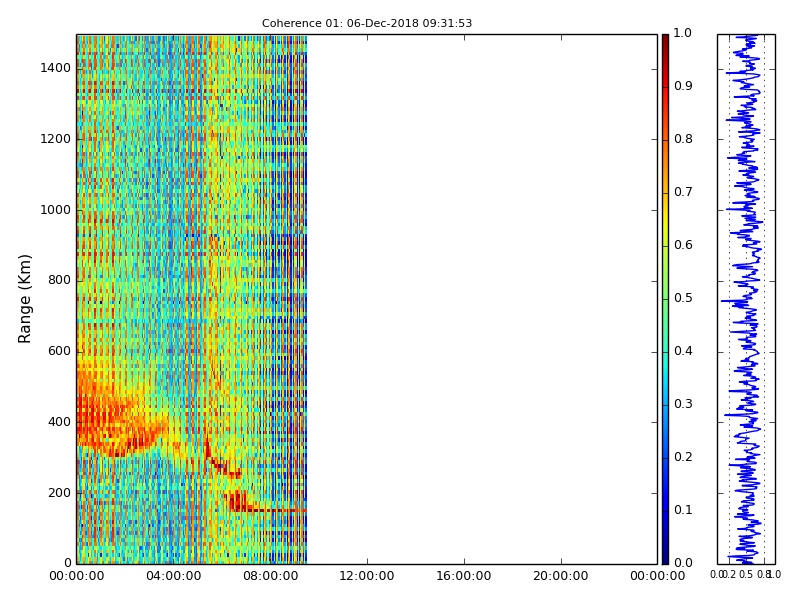800x600 pixels.
Task: Click the 200 range tick label
Action: point(59,493)
